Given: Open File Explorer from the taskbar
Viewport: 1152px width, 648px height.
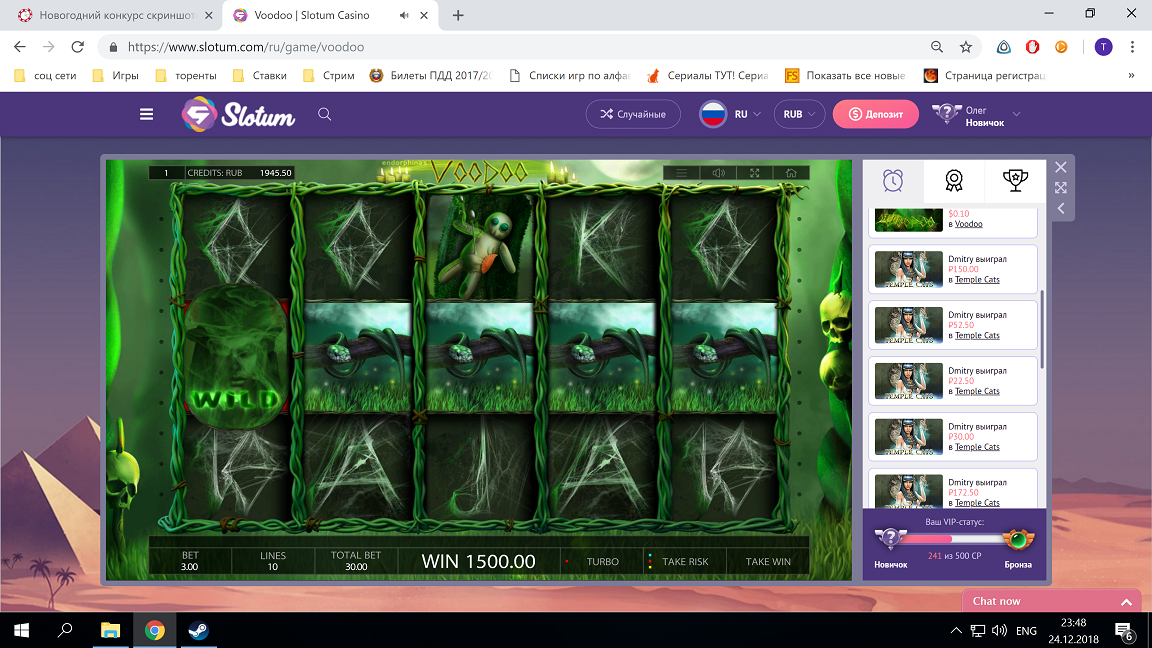Looking at the screenshot, I should pyautogui.click(x=110, y=630).
